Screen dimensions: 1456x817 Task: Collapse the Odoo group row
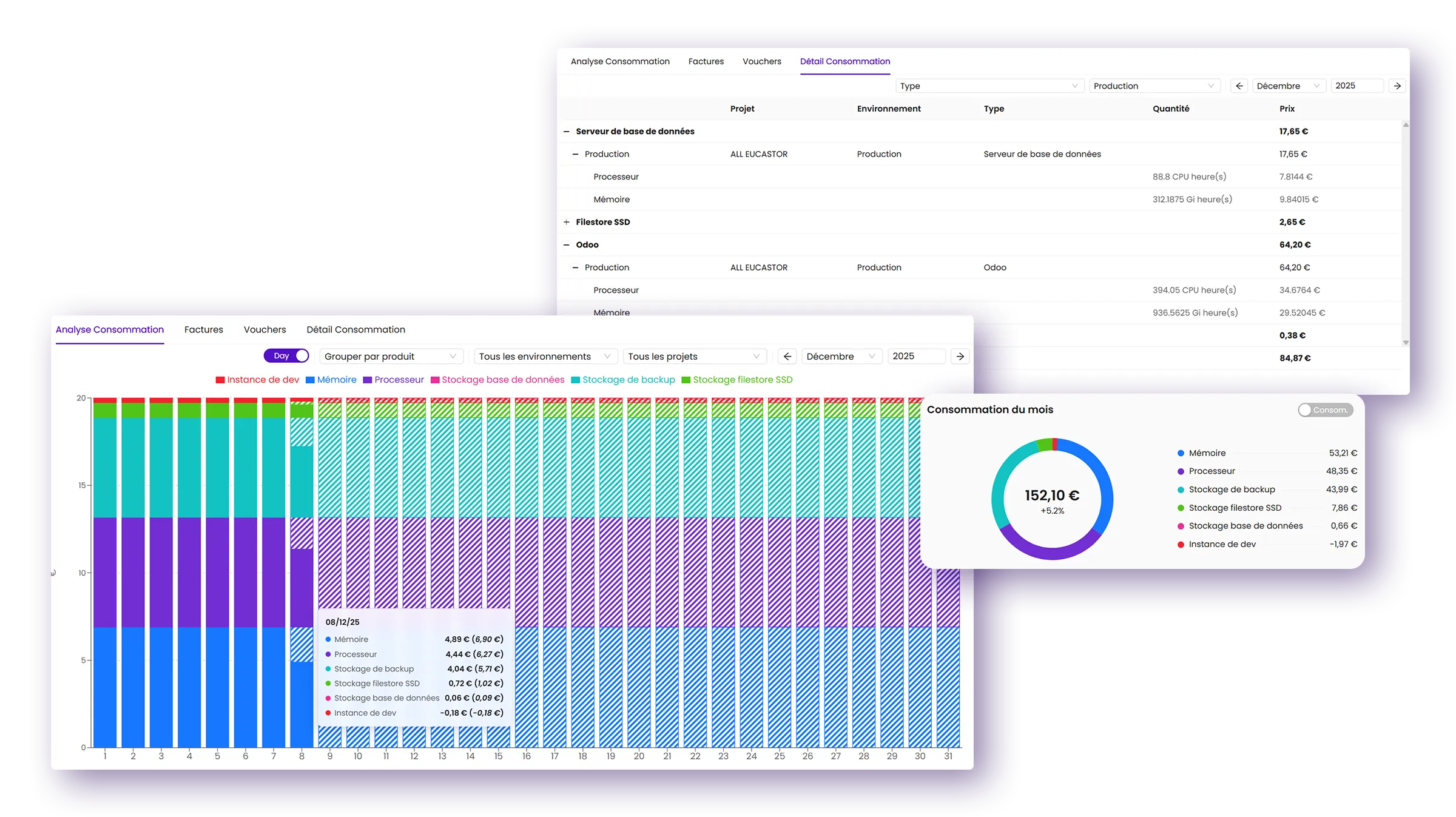point(567,244)
